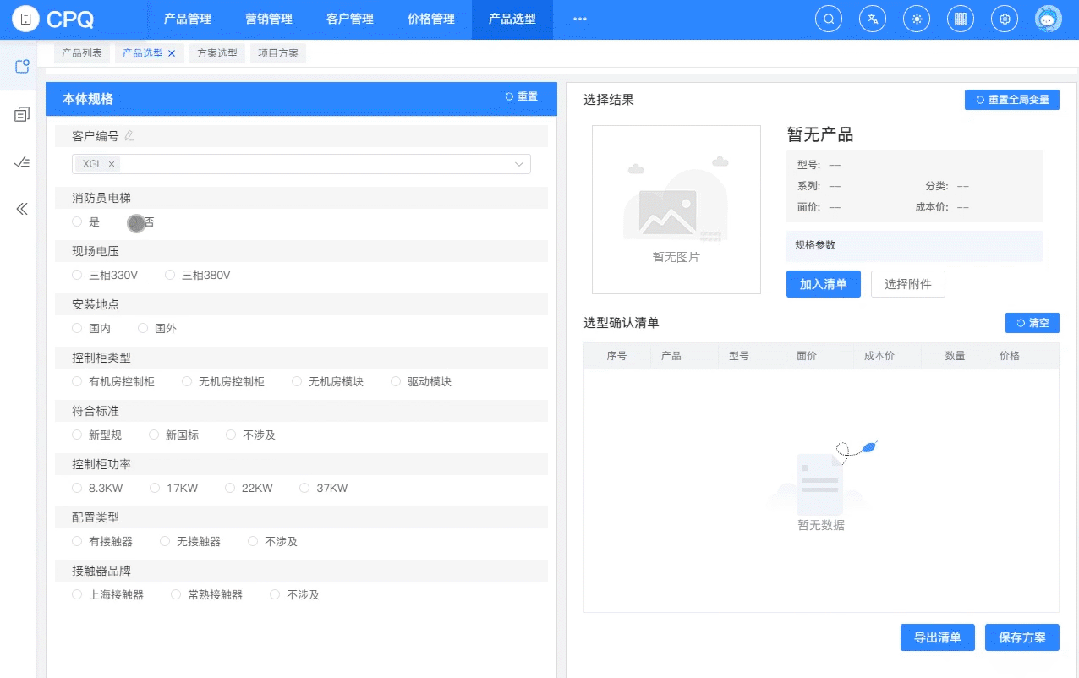1079x678 pixels.
Task: Click 清空 button for confirmation list
Action: click(x=1032, y=323)
